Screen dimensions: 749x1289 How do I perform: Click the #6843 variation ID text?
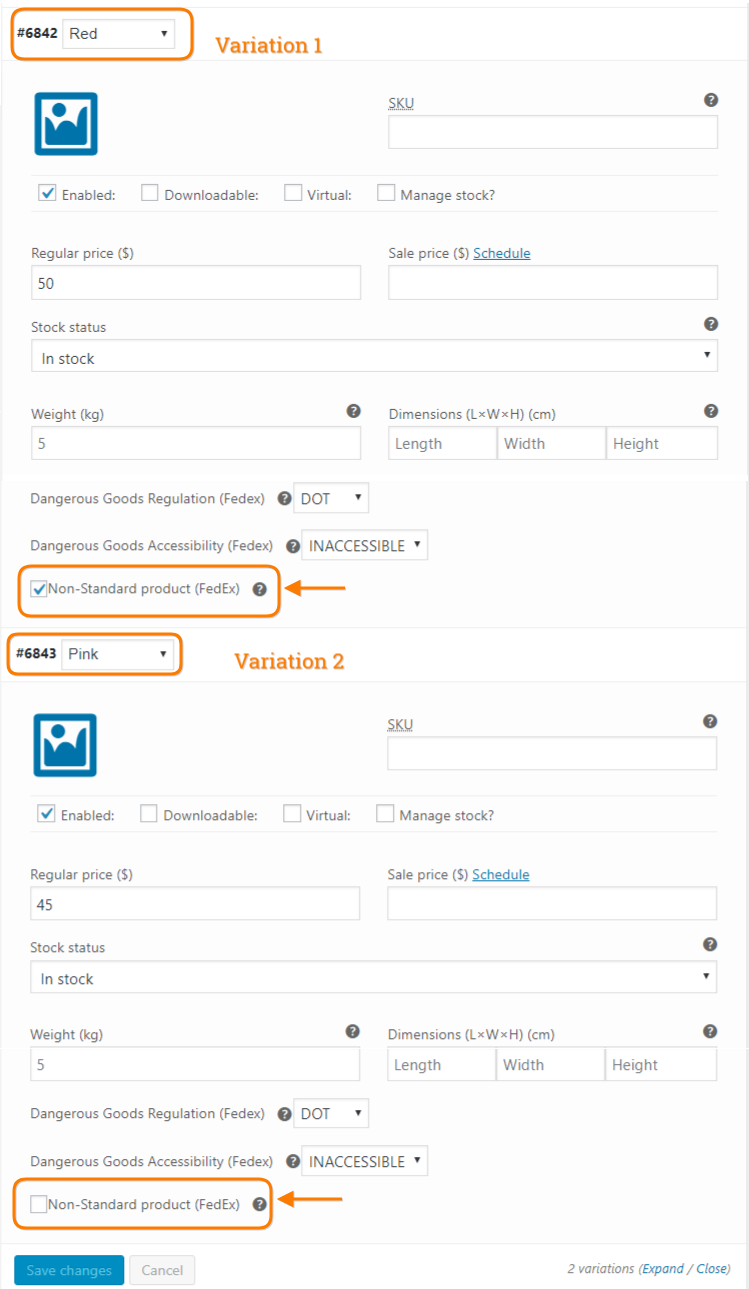pos(36,654)
